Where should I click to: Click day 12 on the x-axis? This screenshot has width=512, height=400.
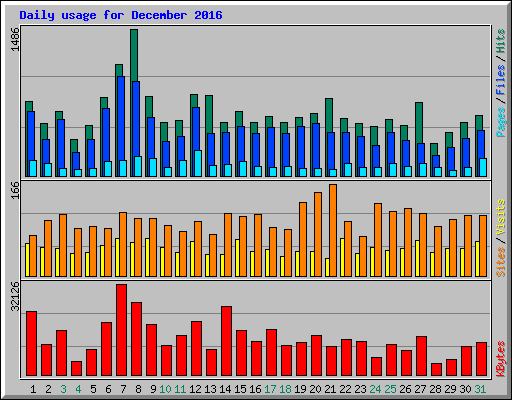pos(195,389)
